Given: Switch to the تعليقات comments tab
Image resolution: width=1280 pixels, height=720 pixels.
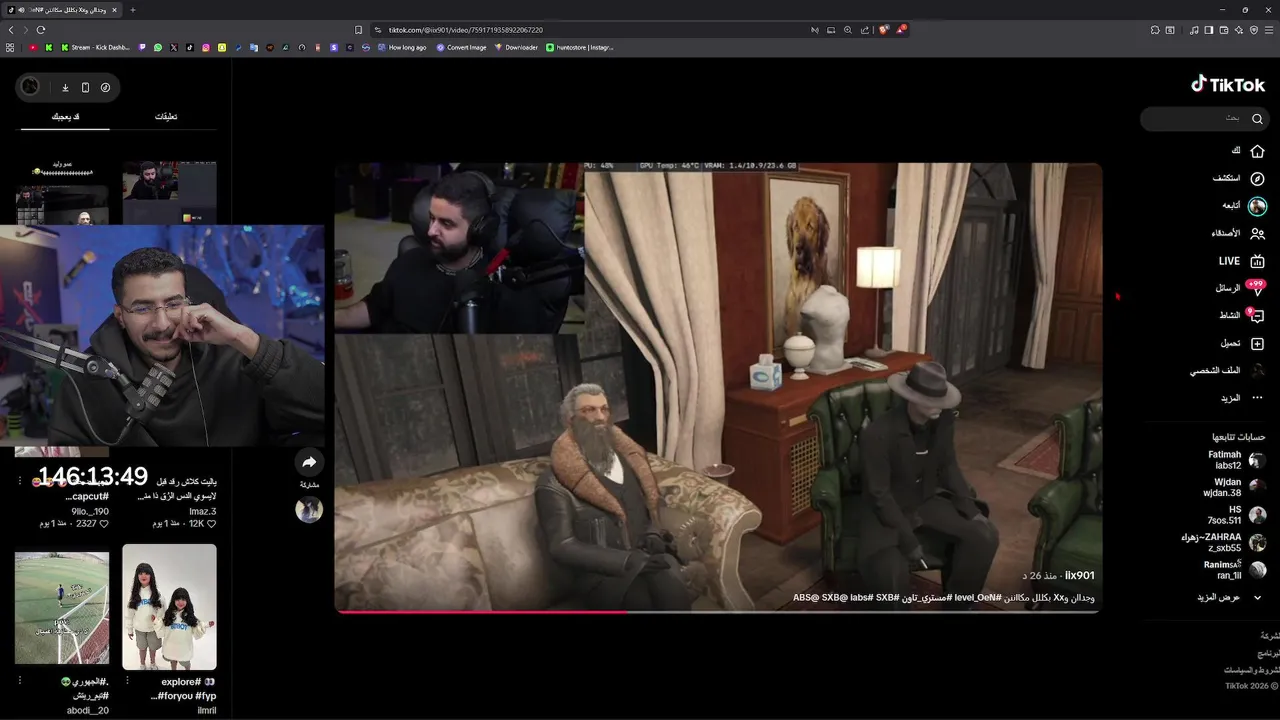Looking at the screenshot, I should pos(166,117).
